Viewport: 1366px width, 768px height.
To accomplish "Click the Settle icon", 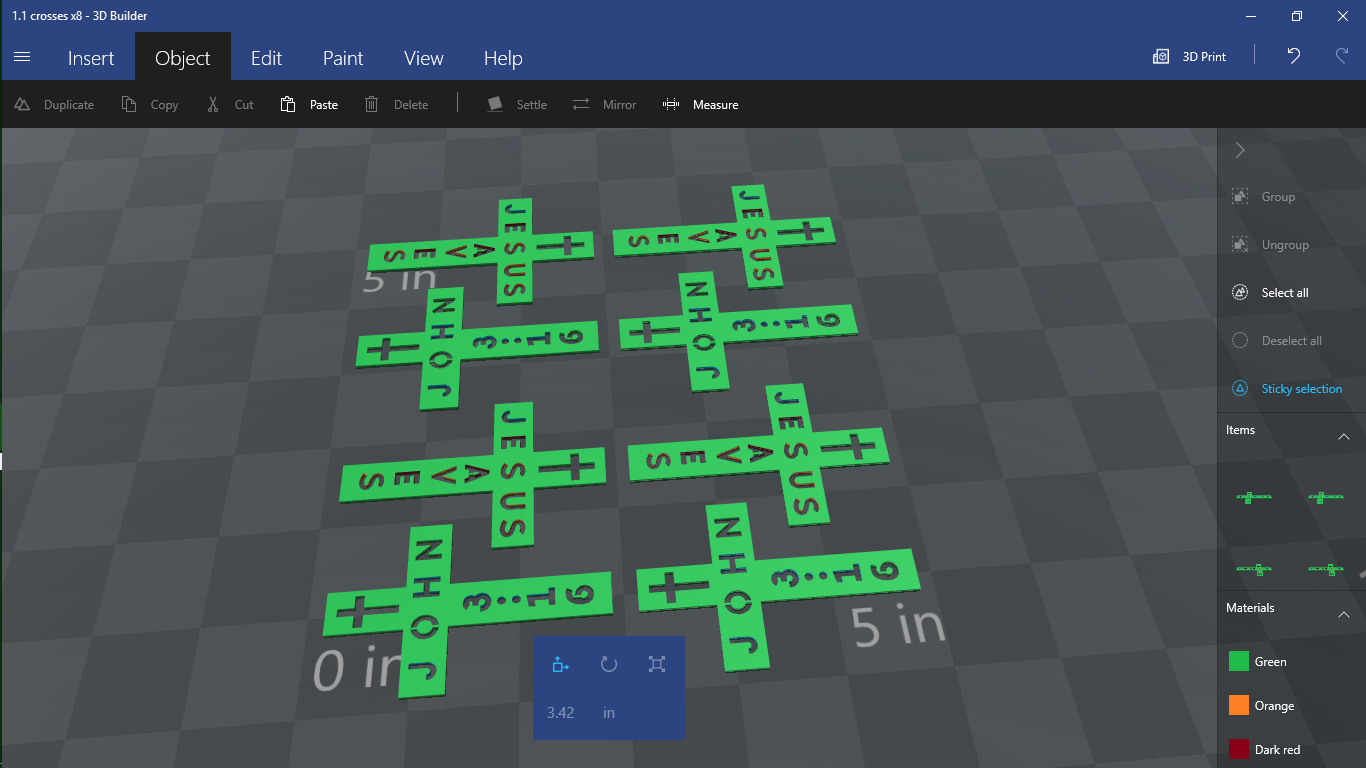I will click(x=494, y=104).
